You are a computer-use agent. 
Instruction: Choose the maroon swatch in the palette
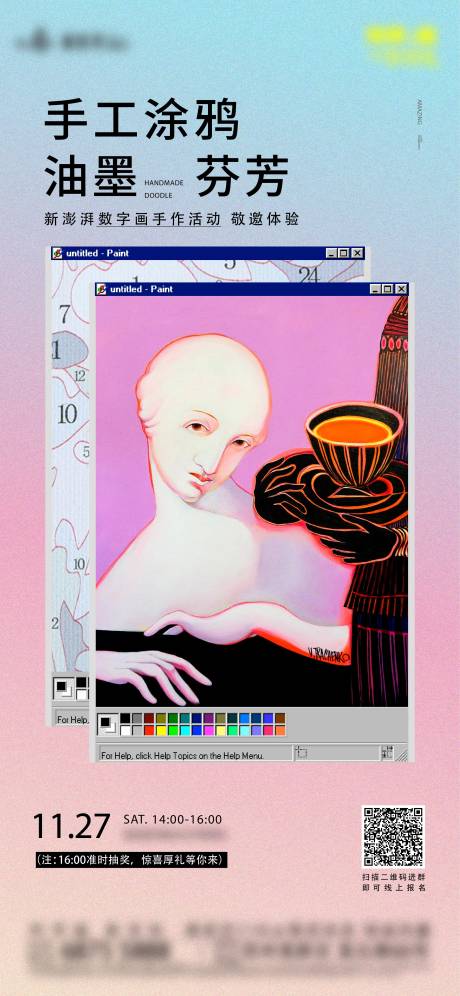149,718
